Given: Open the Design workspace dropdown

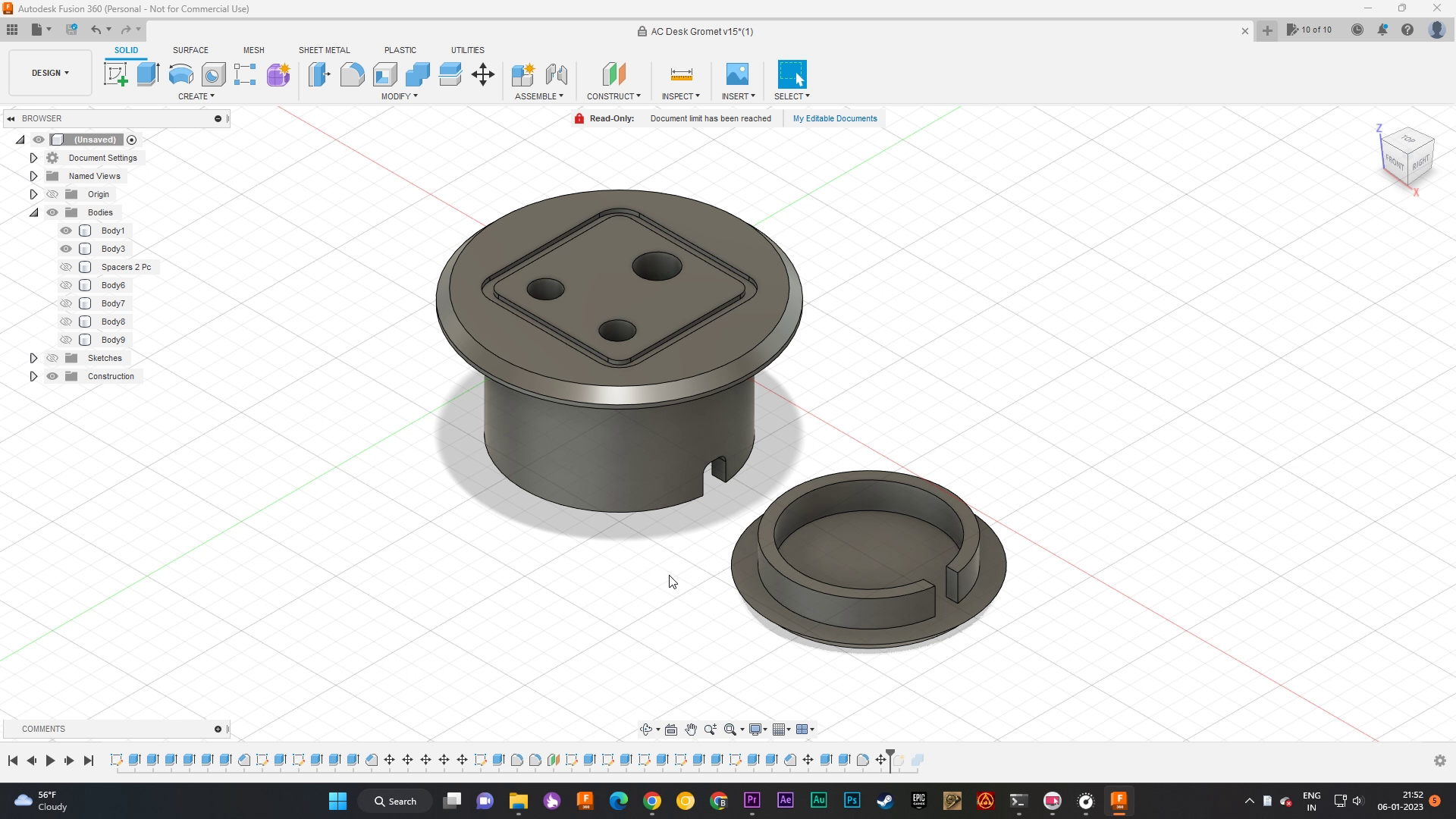Looking at the screenshot, I should click(49, 73).
